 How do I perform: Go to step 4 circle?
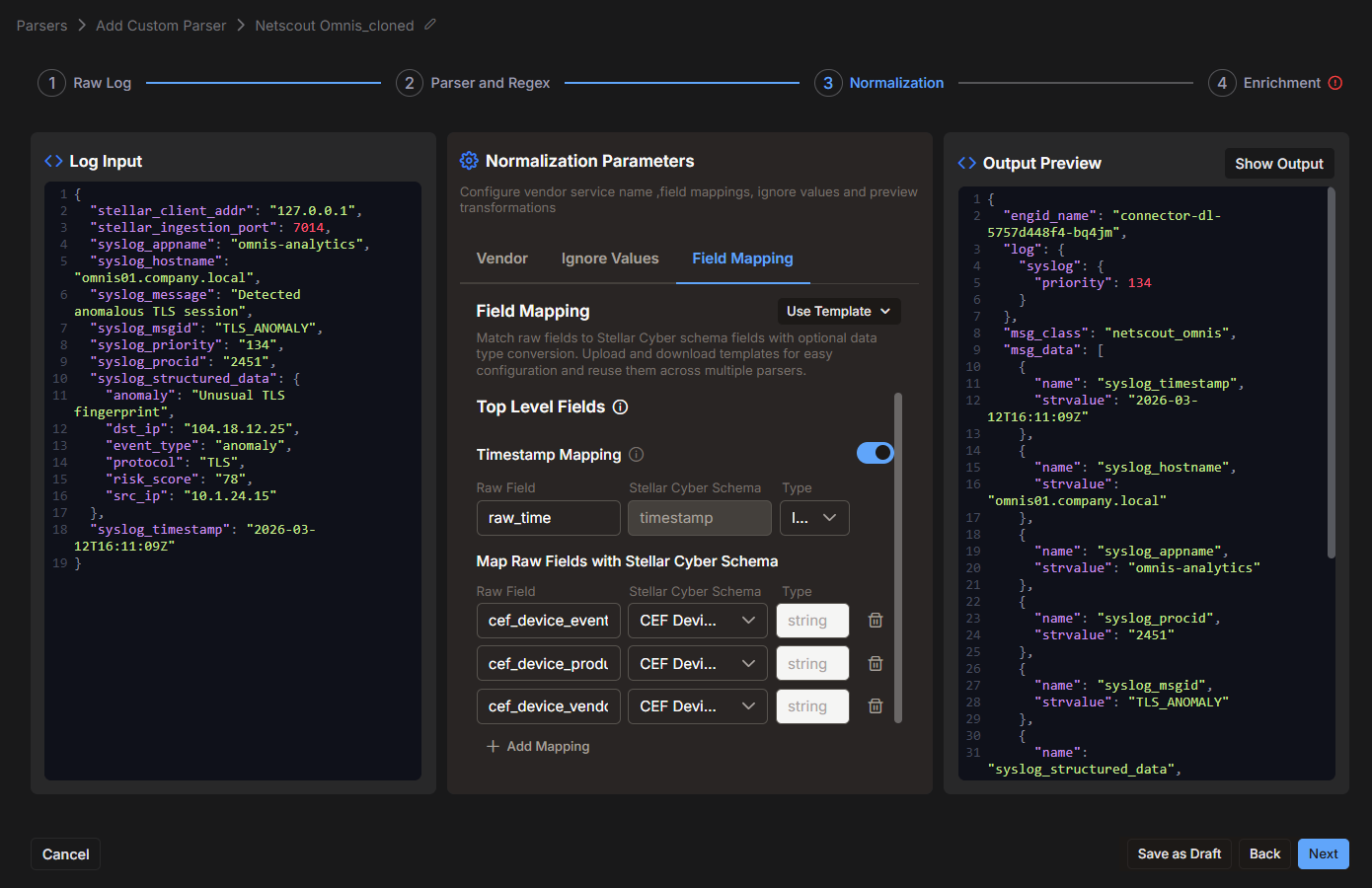point(1222,83)
